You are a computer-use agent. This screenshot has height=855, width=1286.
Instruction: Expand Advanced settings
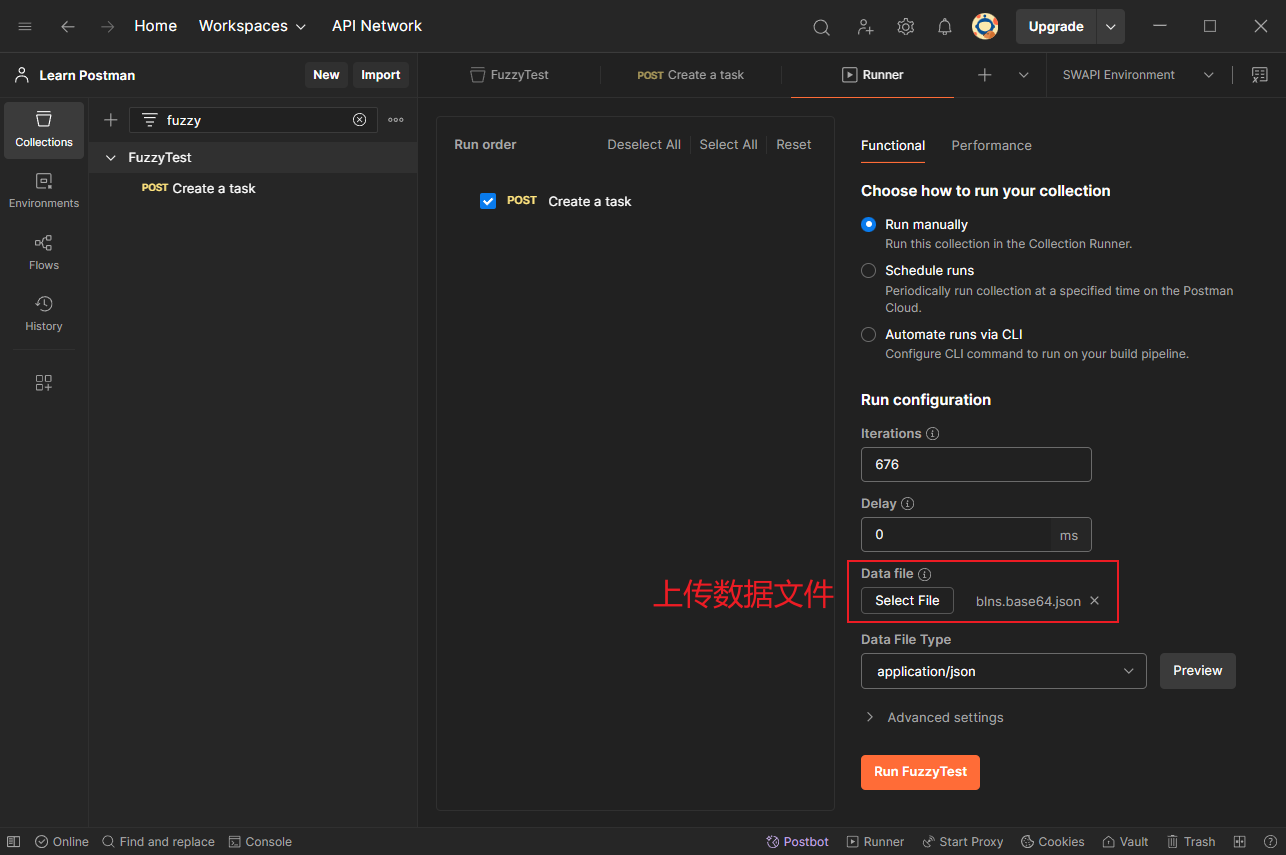coord(934,718)
